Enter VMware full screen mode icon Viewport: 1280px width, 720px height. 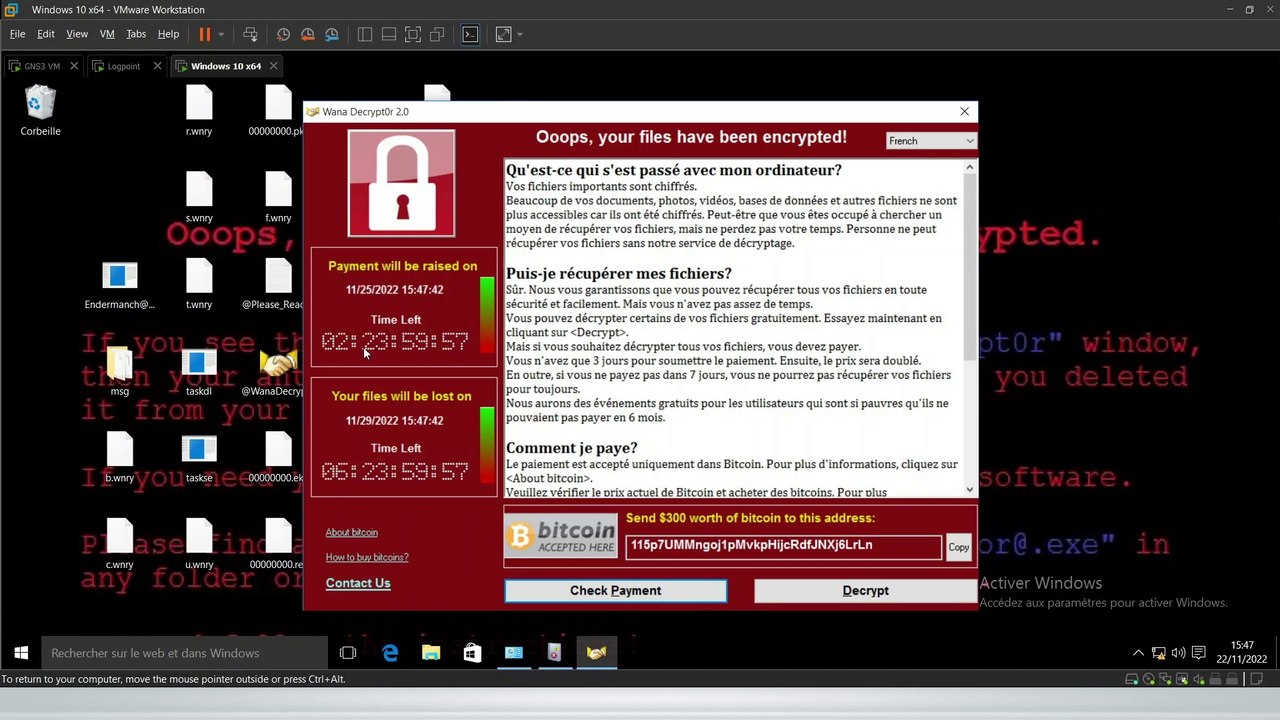coord(413,34)
